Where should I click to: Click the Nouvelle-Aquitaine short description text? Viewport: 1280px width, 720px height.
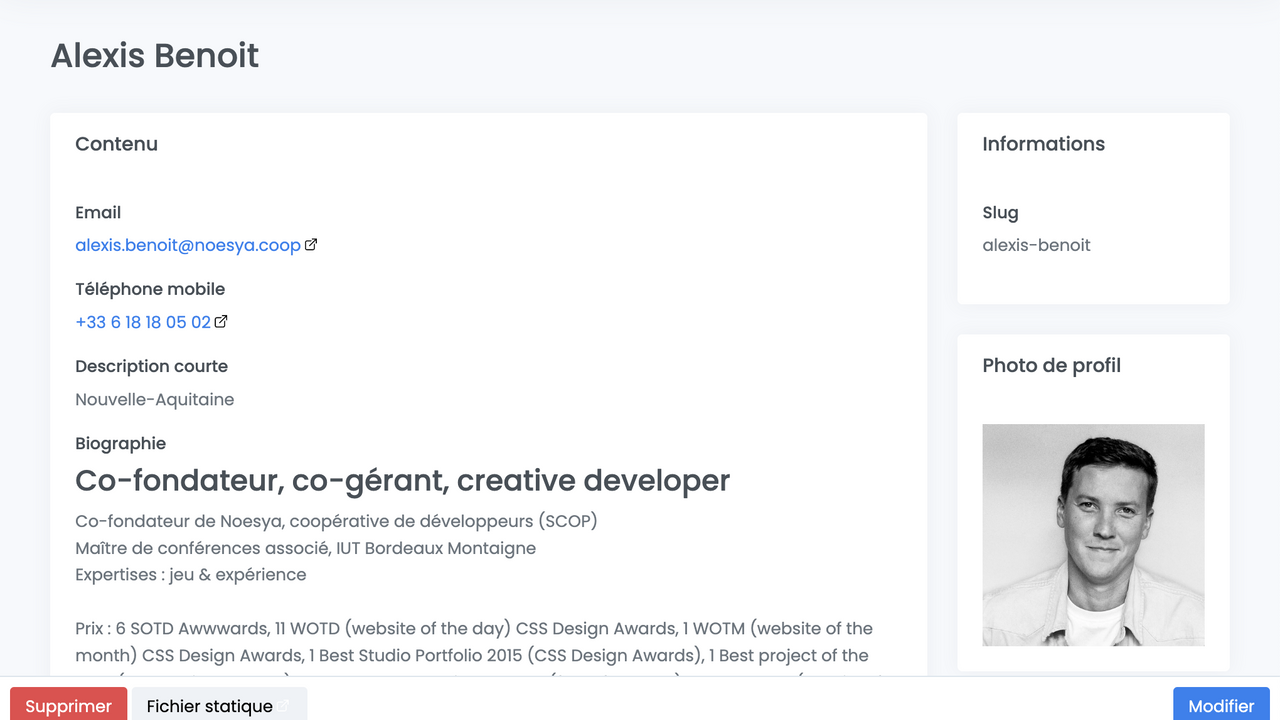155,400
